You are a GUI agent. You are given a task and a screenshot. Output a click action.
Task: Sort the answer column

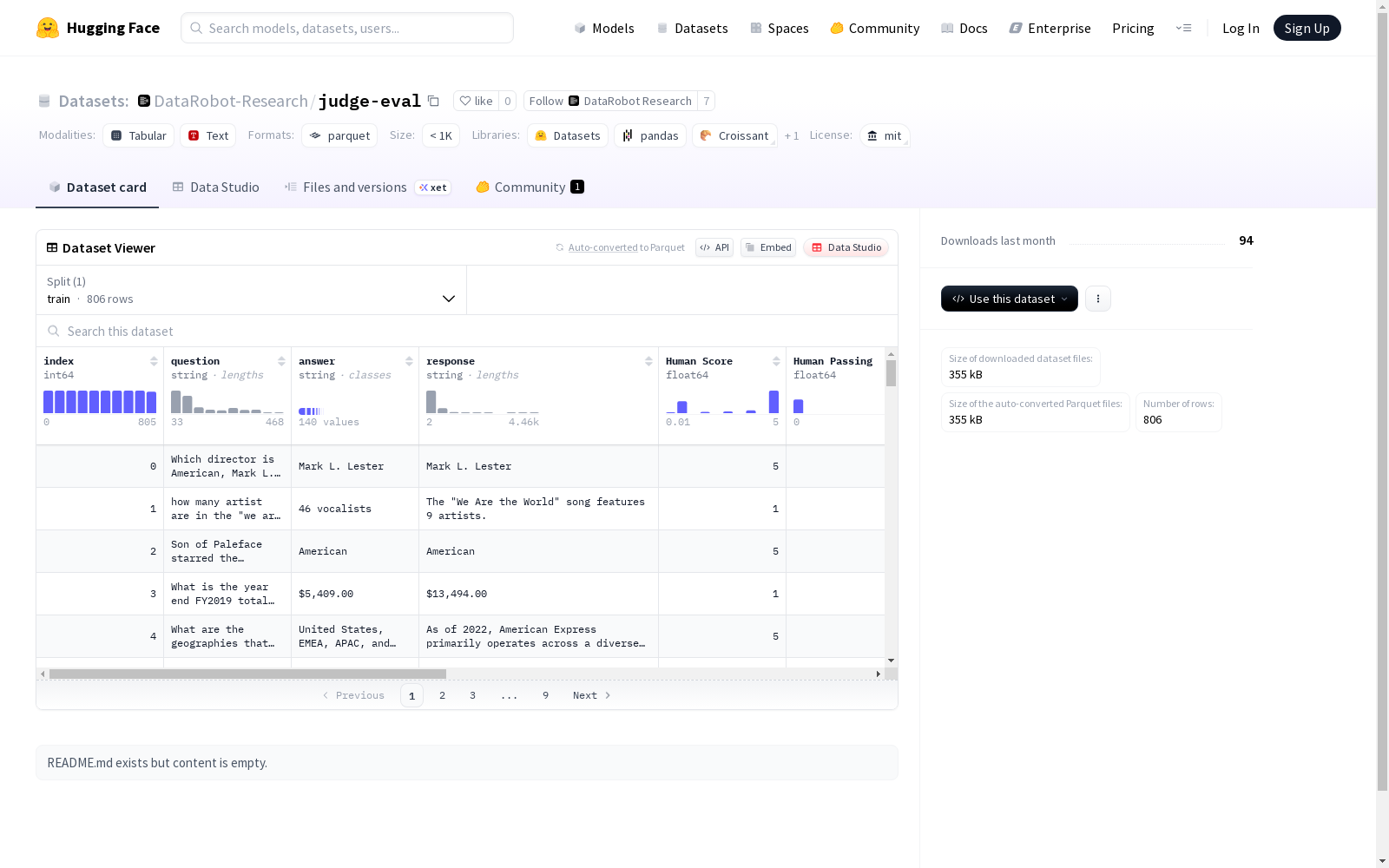[x=409, y=361]
